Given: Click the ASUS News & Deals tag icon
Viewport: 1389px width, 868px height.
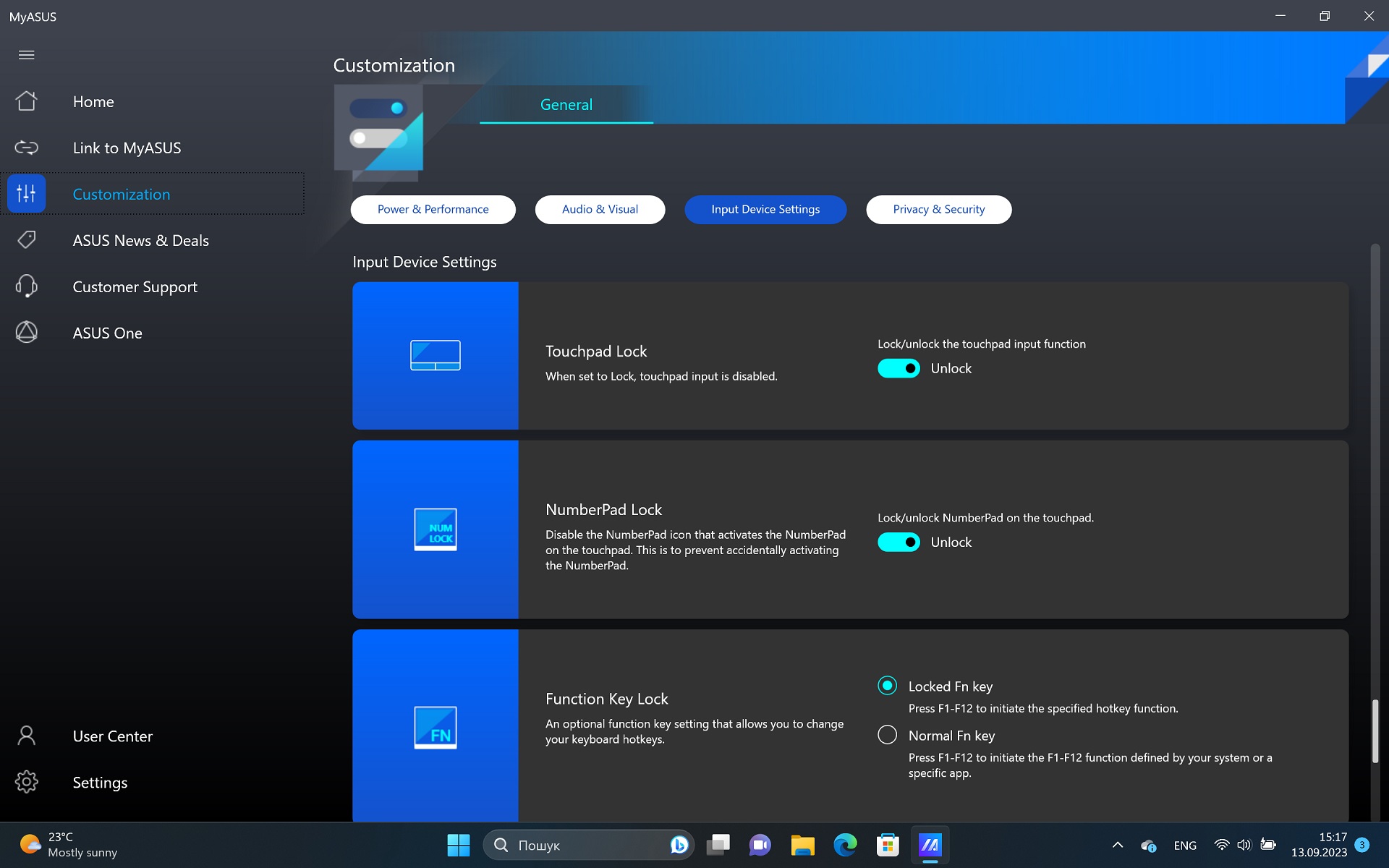Looking at the screenshot, I should [27, 240].
